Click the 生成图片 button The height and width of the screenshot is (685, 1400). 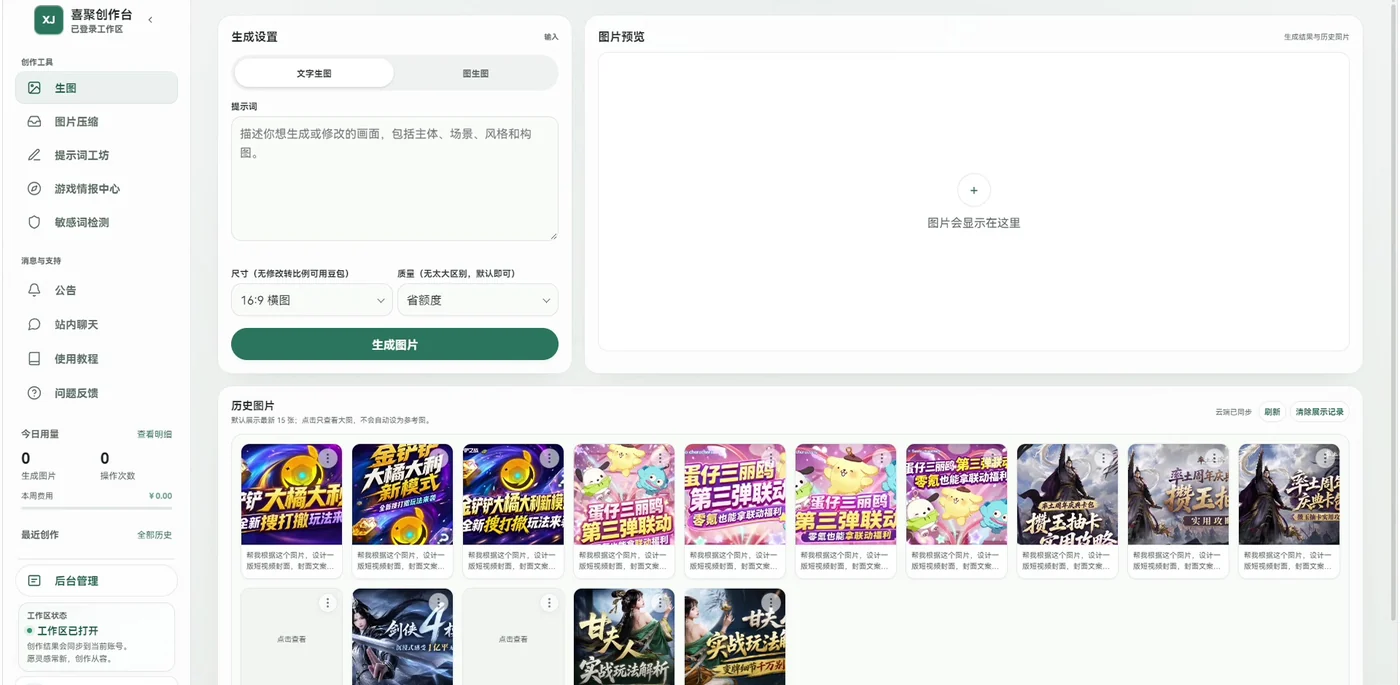point(394,344)
